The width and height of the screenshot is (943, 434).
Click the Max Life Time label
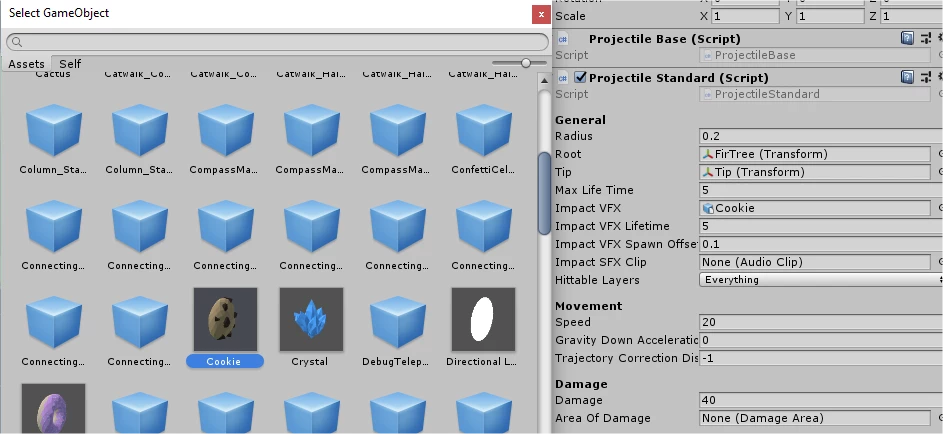(594, 190)
